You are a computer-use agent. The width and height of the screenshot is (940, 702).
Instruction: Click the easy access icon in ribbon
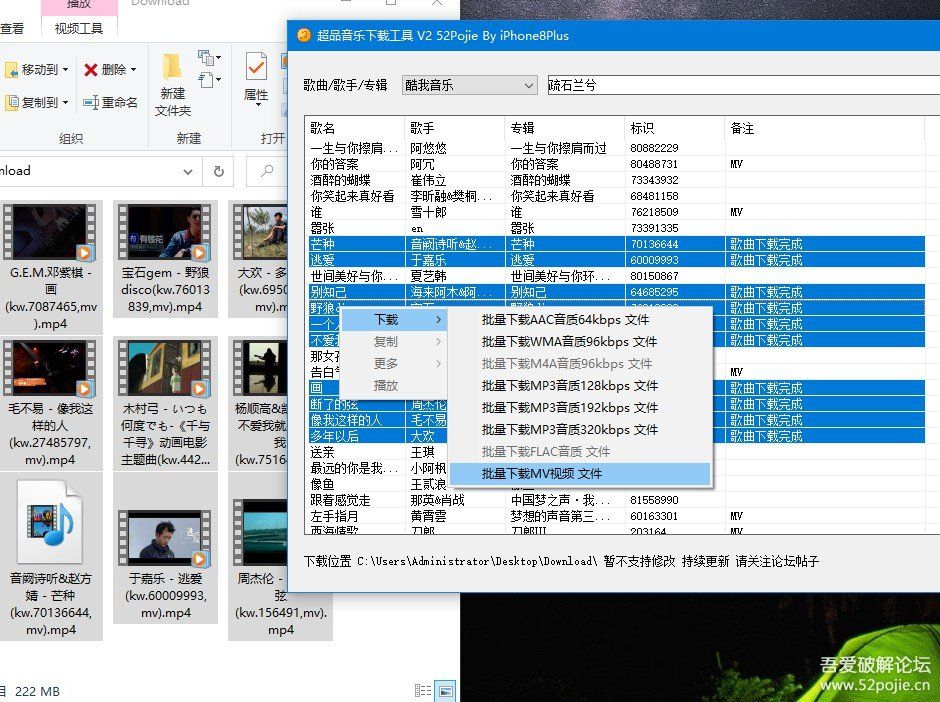[206, 80]
